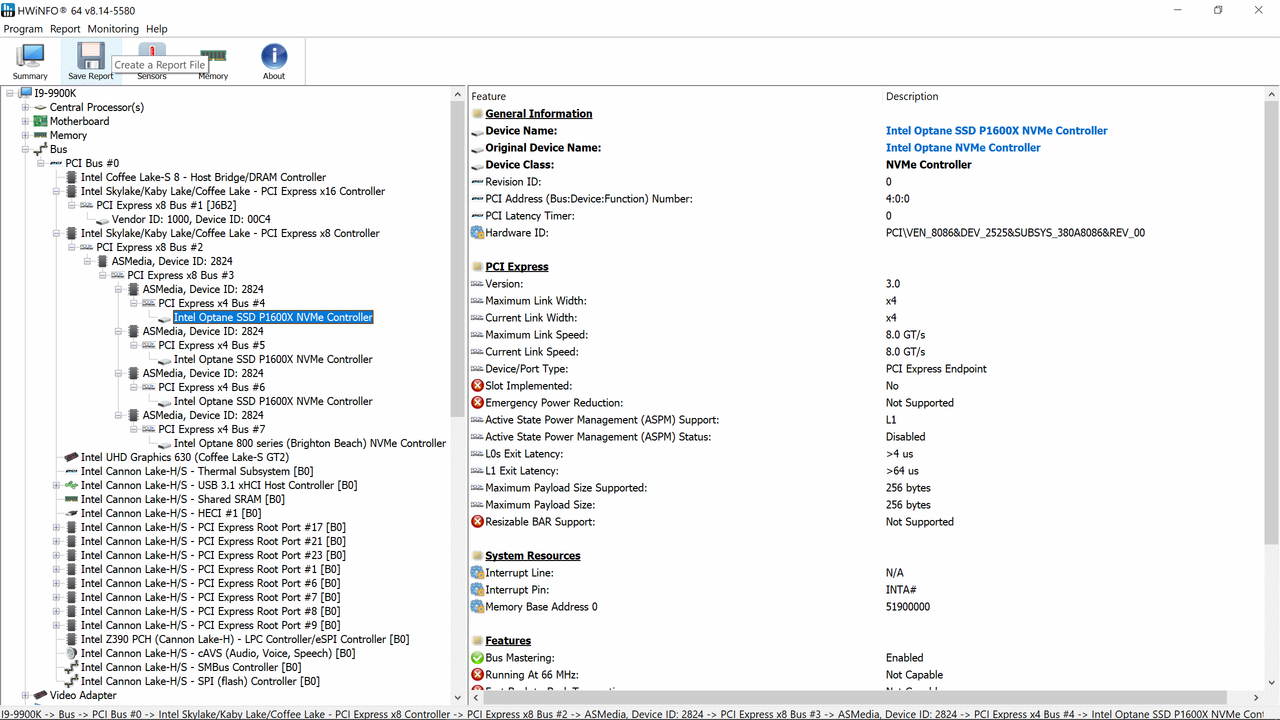Click the Save Report floppy icon
Screen dimensions: 1280x720
pos(91,55)
